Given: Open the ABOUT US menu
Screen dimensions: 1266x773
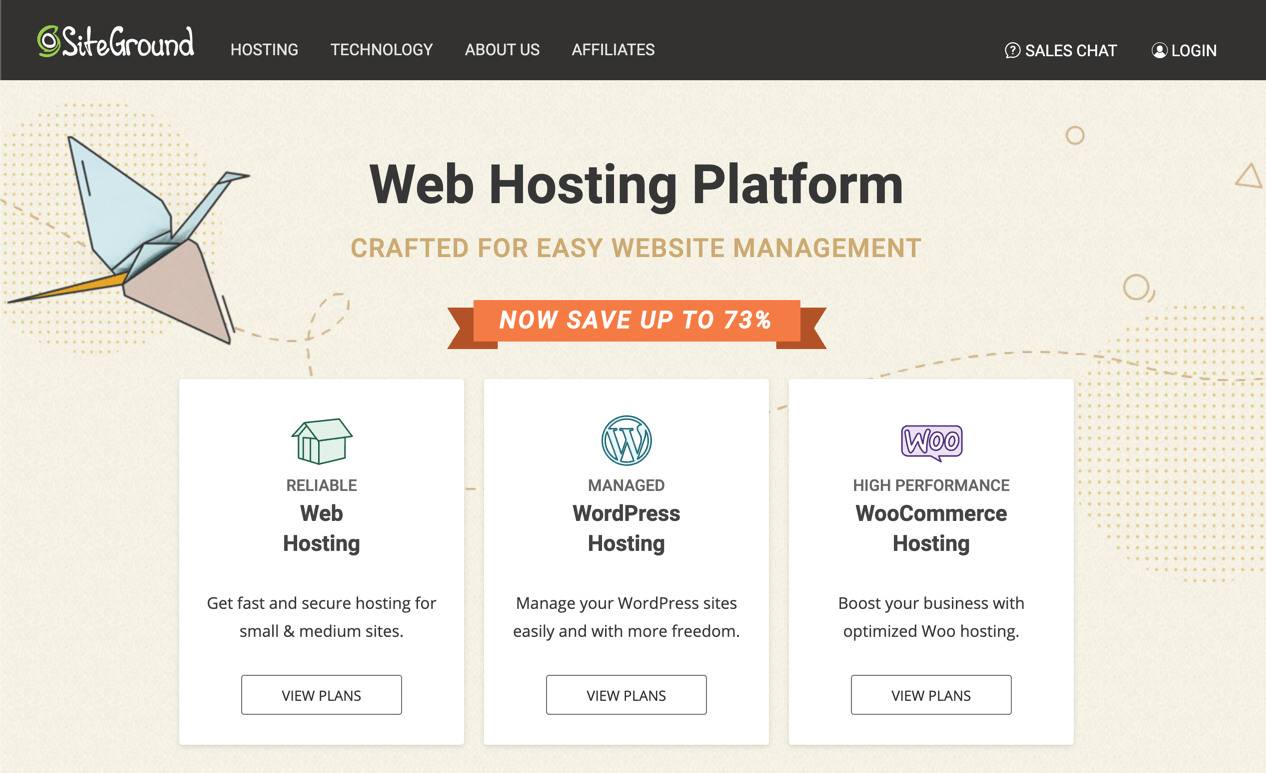Looking at the screenshot, I should click(502, 49).
